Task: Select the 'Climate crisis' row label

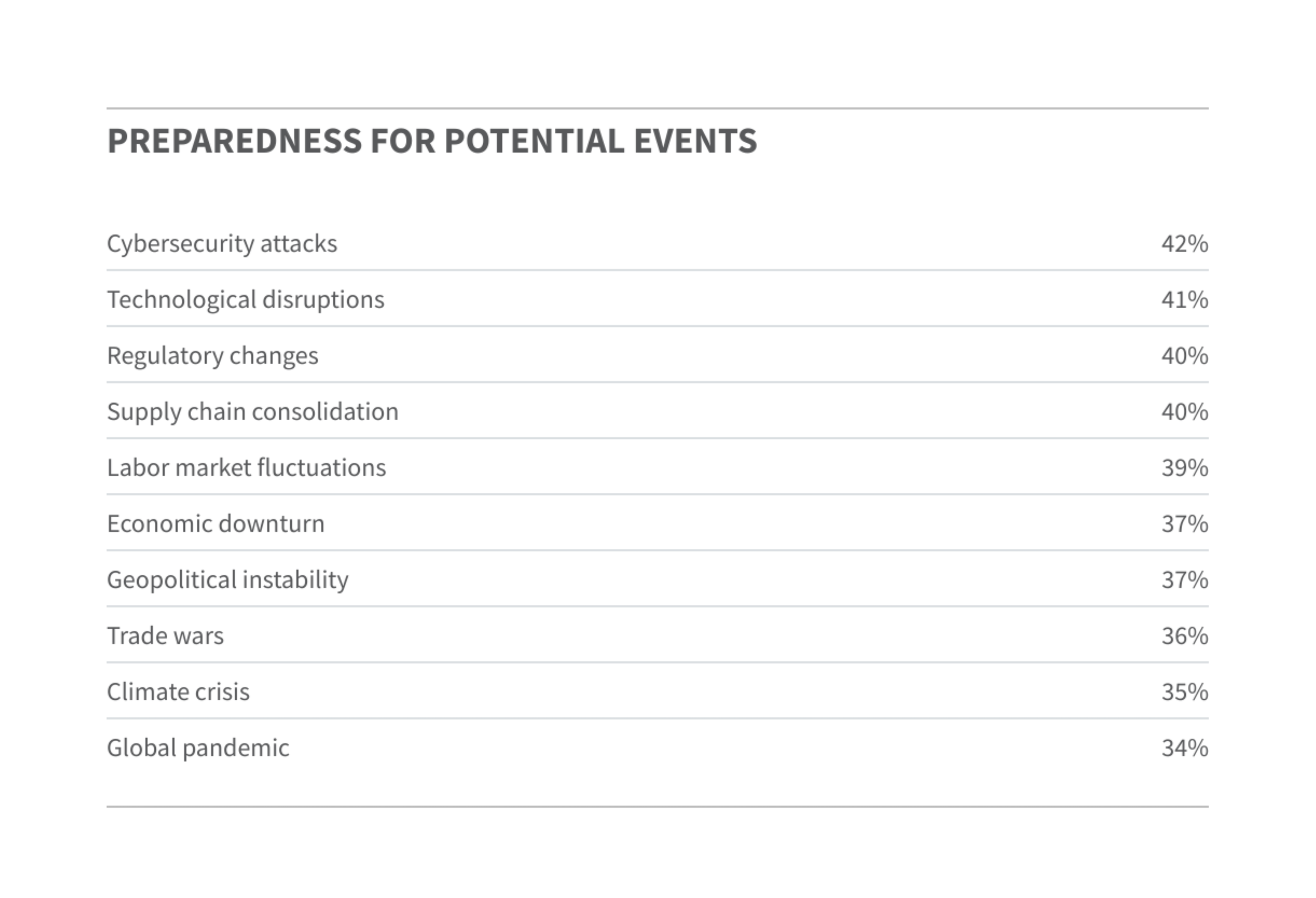Action: [178, 692]
